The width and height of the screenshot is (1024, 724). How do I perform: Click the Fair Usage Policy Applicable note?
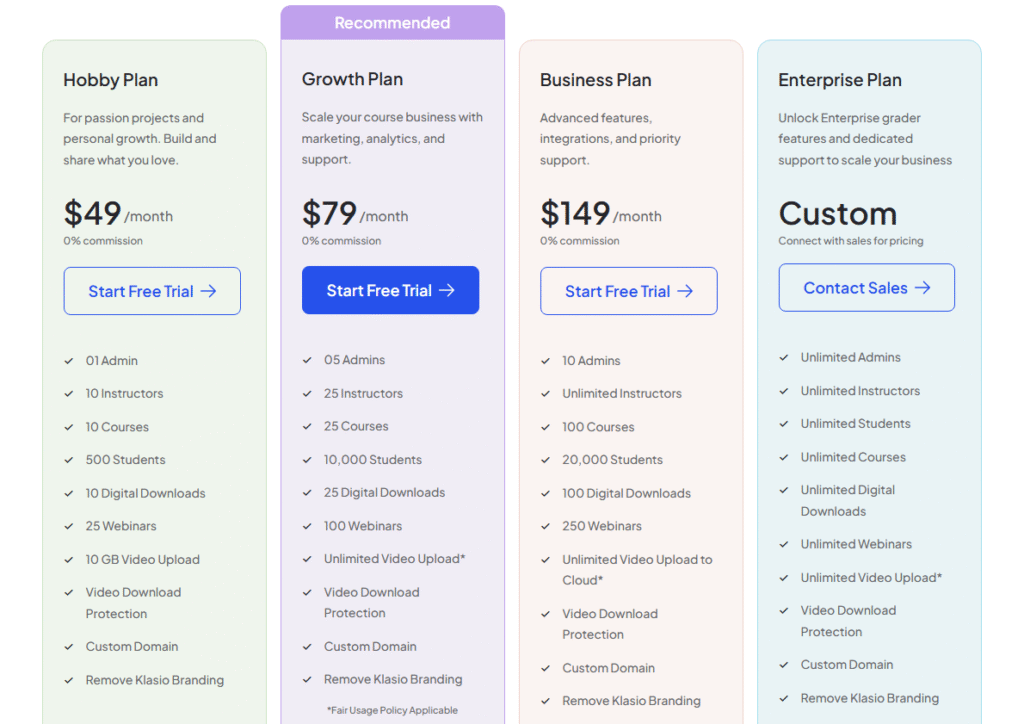(x=392, y=710)
